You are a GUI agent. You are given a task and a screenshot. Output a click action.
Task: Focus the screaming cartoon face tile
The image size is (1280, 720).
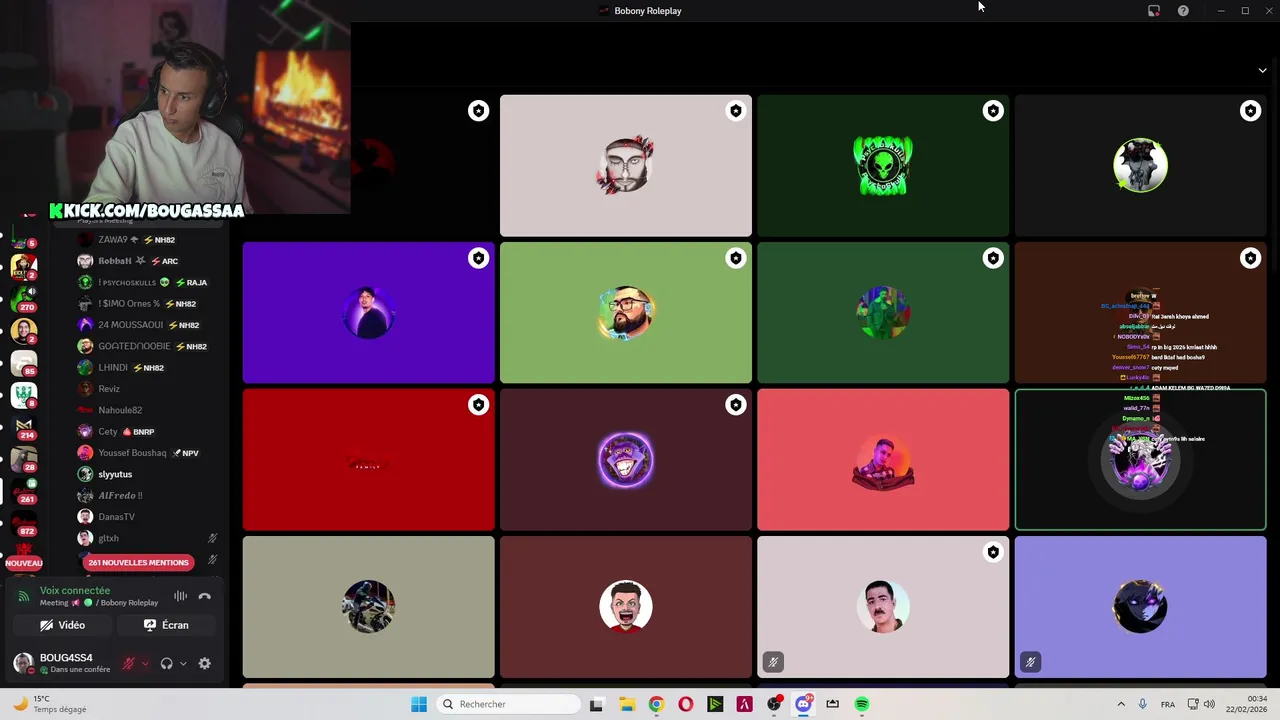626,607
